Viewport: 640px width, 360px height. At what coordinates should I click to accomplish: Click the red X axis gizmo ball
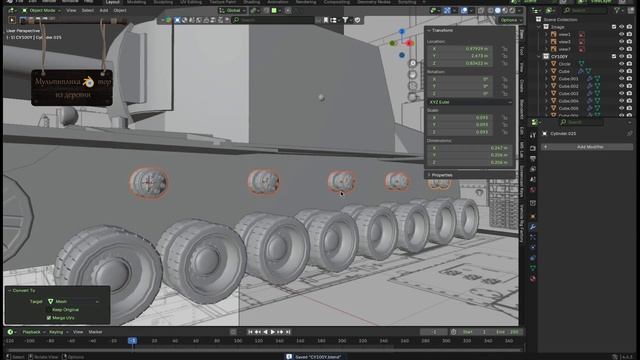(x=410, y=43)
